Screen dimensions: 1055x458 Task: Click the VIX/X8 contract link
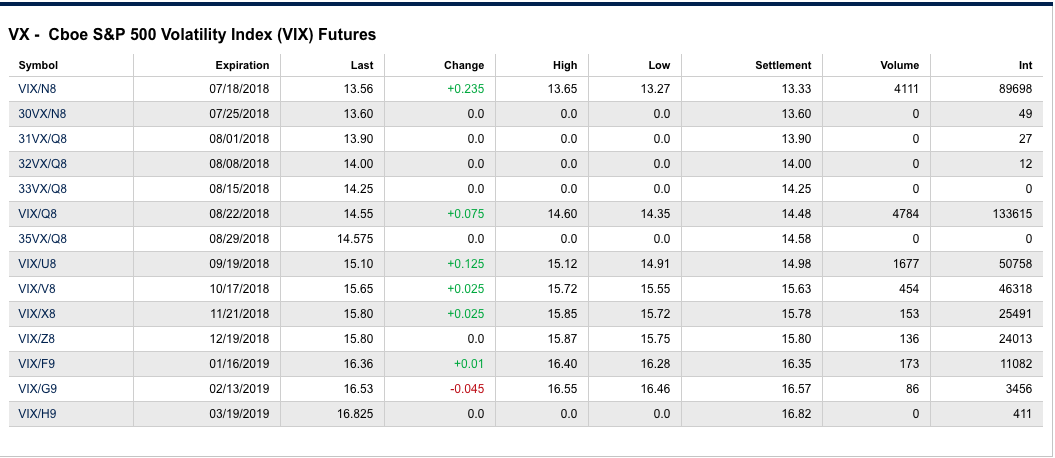pyautogui.click(x=38, y=314)
